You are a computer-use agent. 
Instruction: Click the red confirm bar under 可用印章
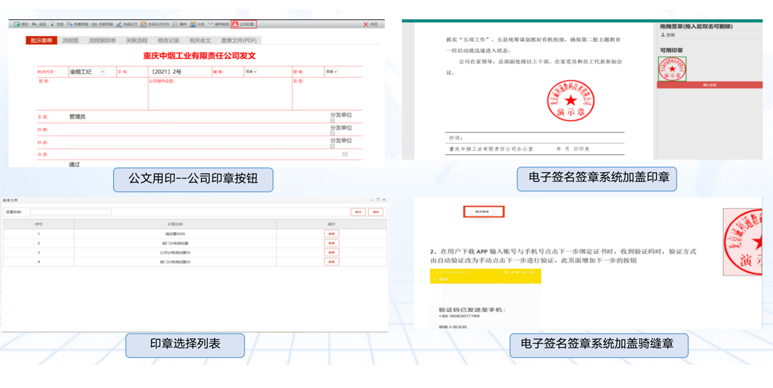pyautogui.click(x=709, y=85)
